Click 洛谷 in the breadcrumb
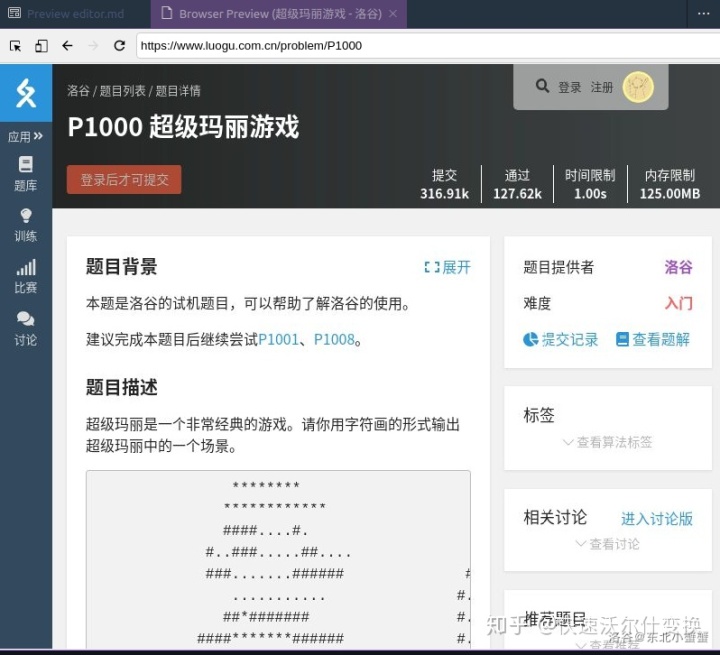Viewport: 720px width, 655px height. (78, 91)
